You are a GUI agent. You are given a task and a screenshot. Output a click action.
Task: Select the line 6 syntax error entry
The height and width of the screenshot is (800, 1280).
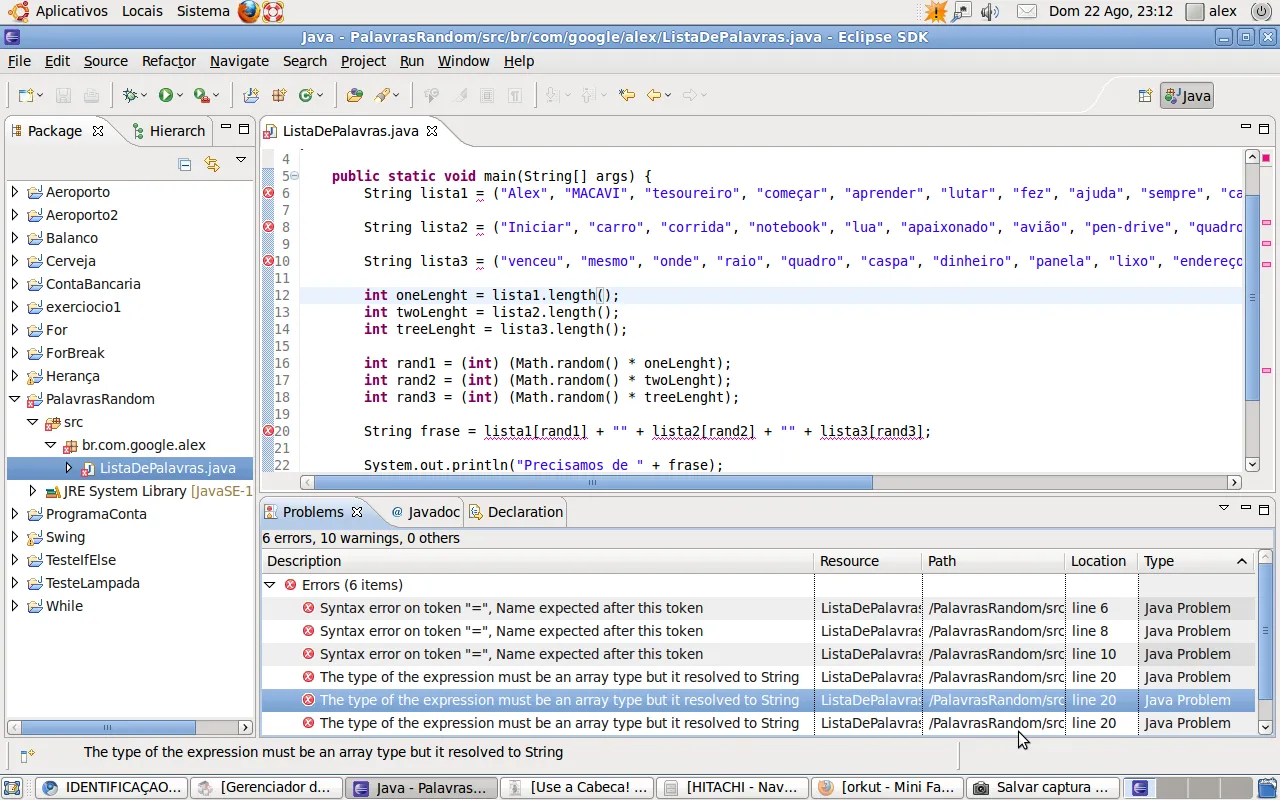coord(511,608)
